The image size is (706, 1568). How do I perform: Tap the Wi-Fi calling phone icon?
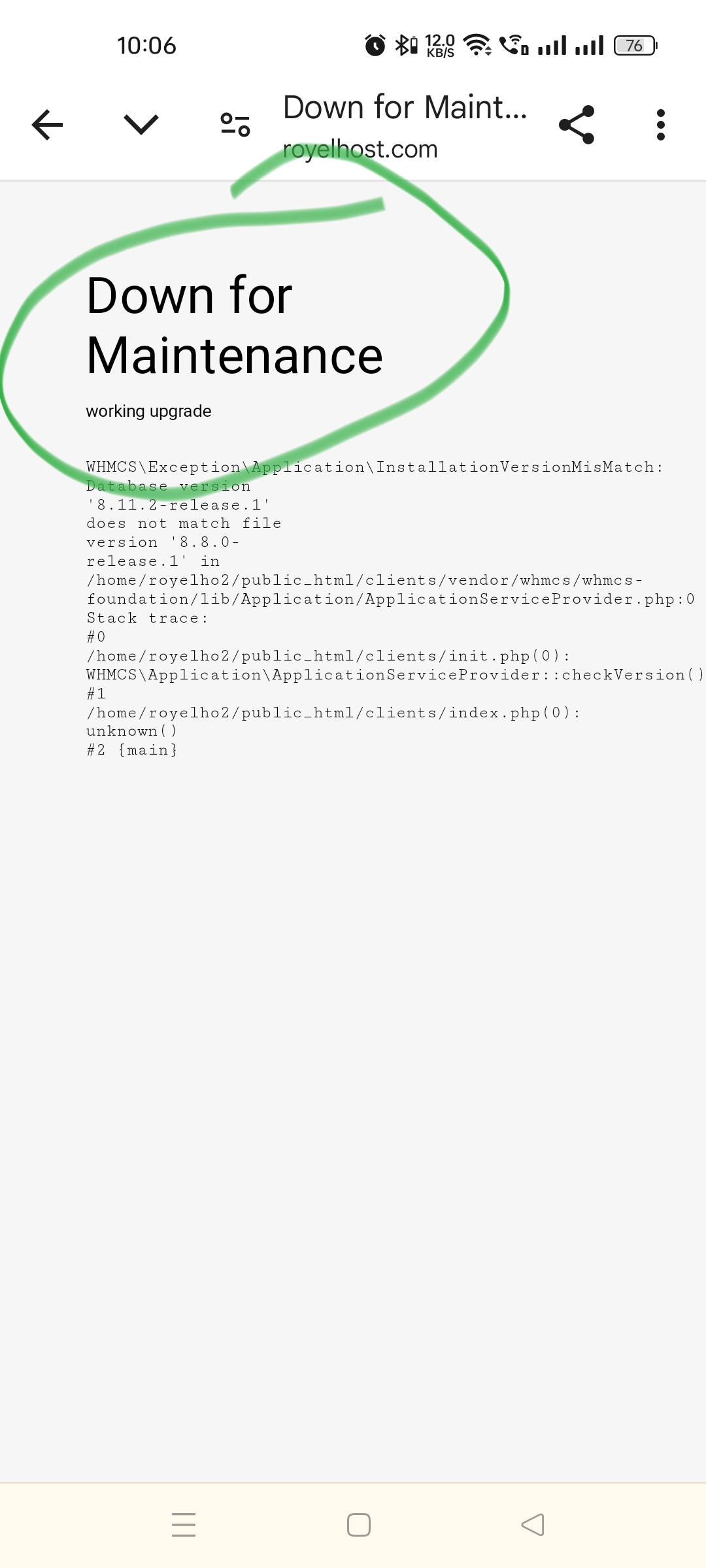pyautogui.click(x=514, y=45)
